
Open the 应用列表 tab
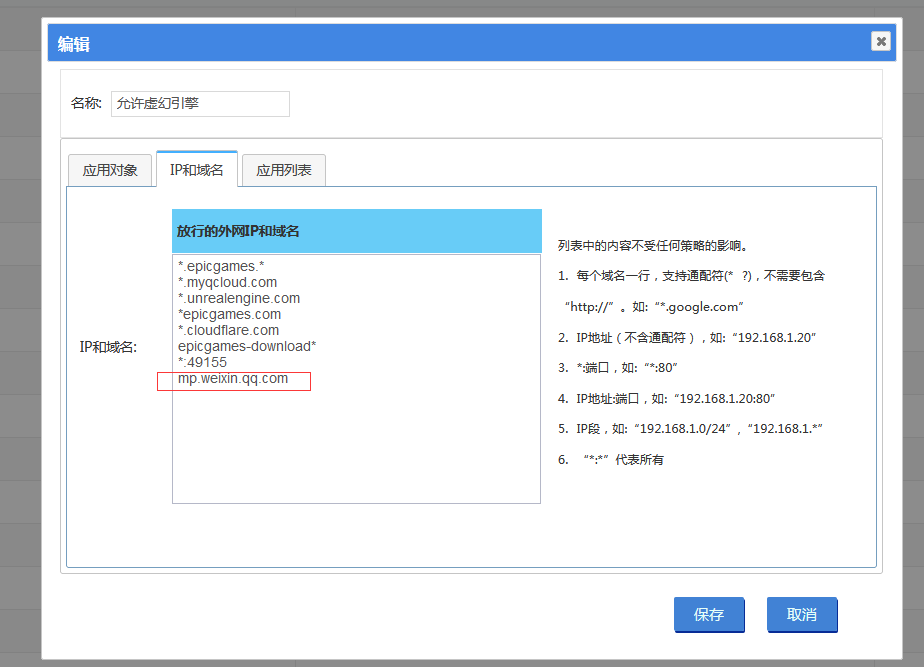[284, 170]
